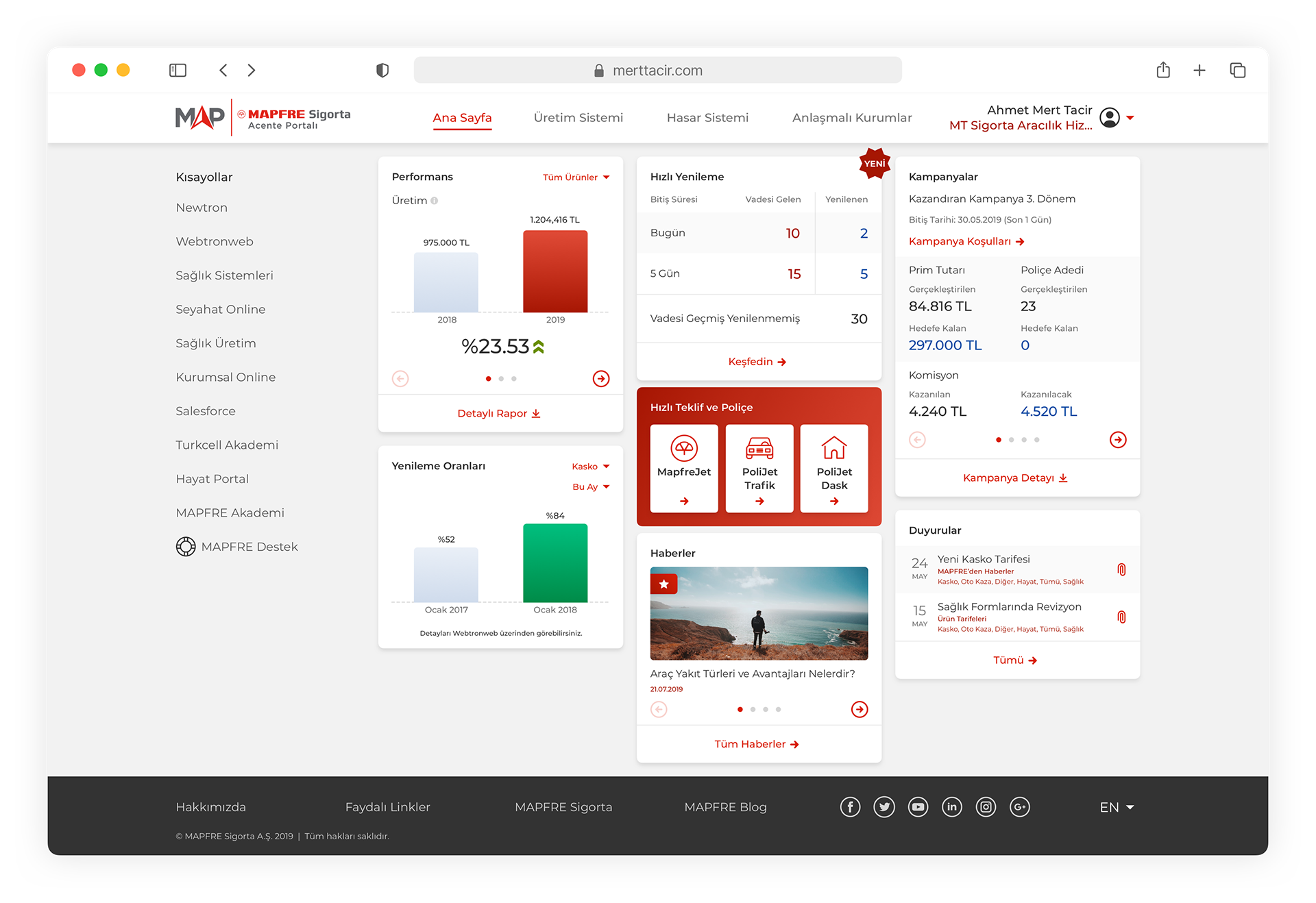This screenshot has width=1316, height=903.
Task: Open the Twitter icon in the footer
Action: point(884,807)
